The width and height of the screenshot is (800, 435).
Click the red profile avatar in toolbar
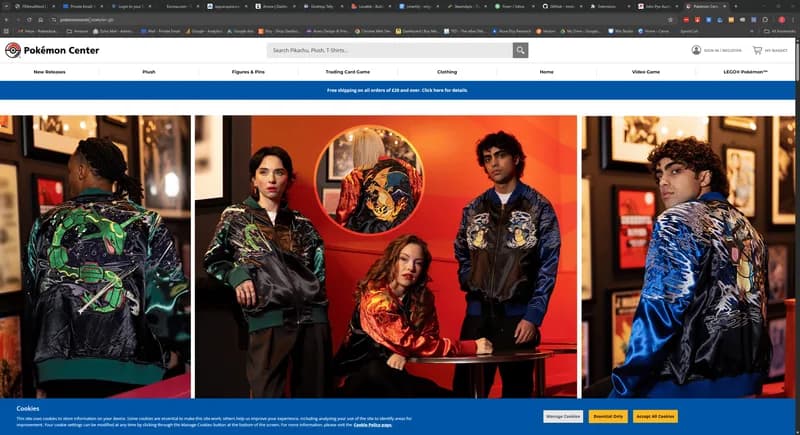(781, 20)
